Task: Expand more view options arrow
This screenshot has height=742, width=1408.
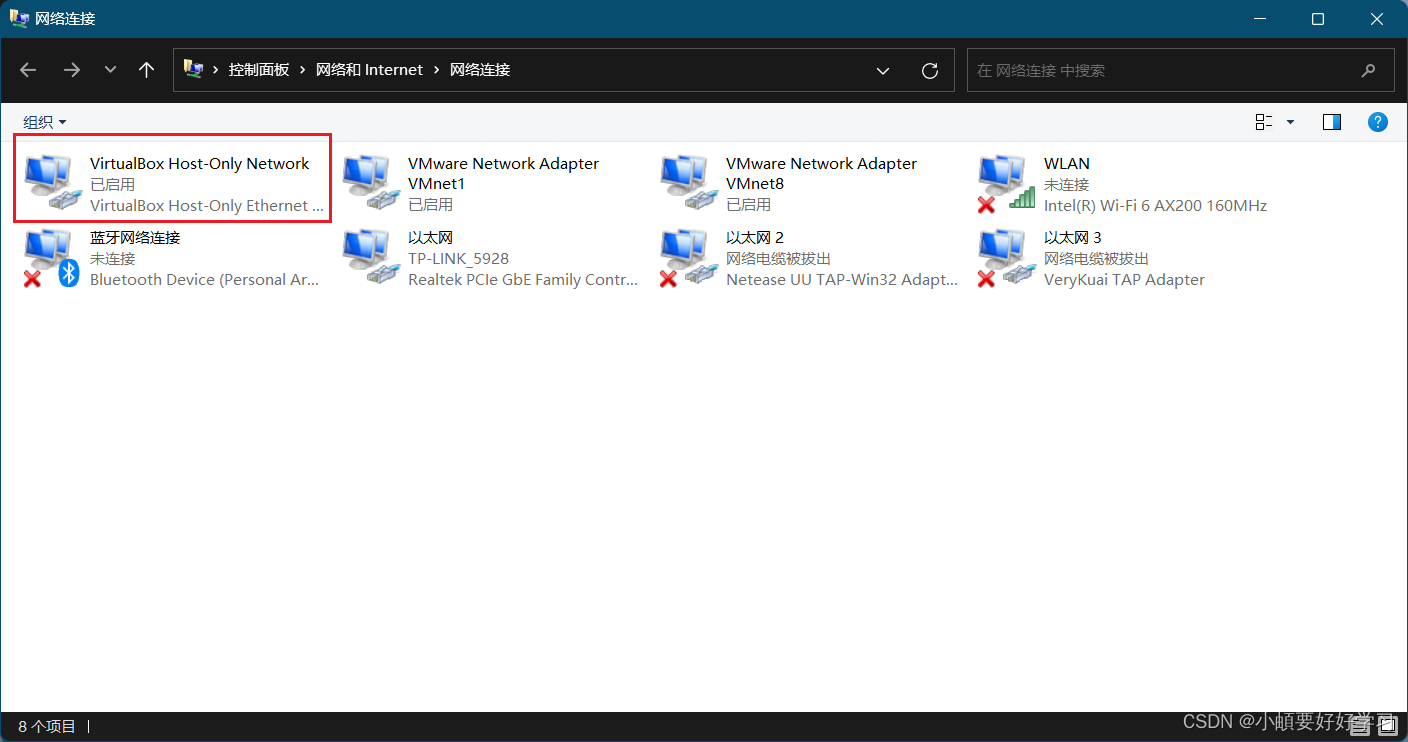Action: [x=1290, y=122]
